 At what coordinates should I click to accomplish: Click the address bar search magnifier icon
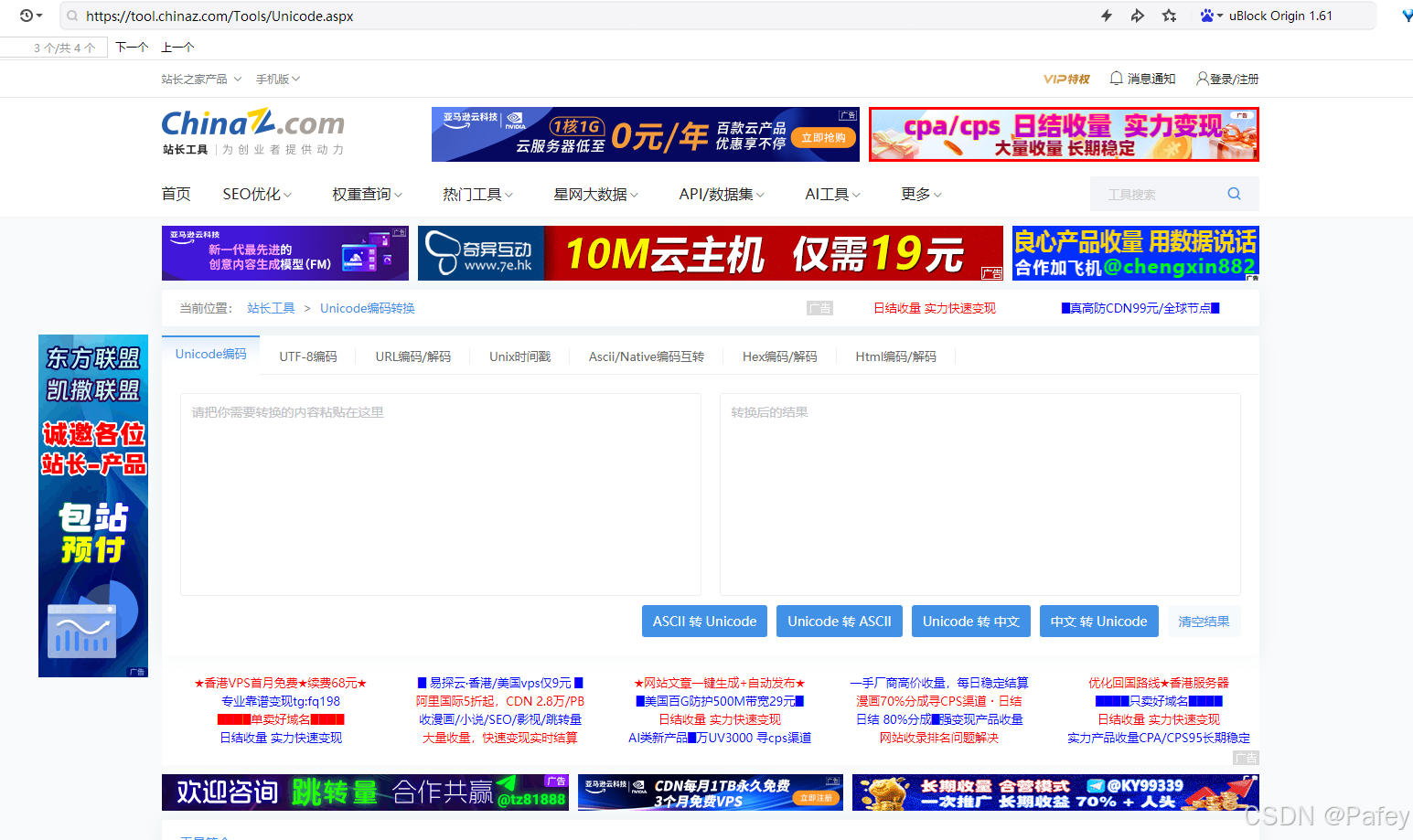coord(72,16)
